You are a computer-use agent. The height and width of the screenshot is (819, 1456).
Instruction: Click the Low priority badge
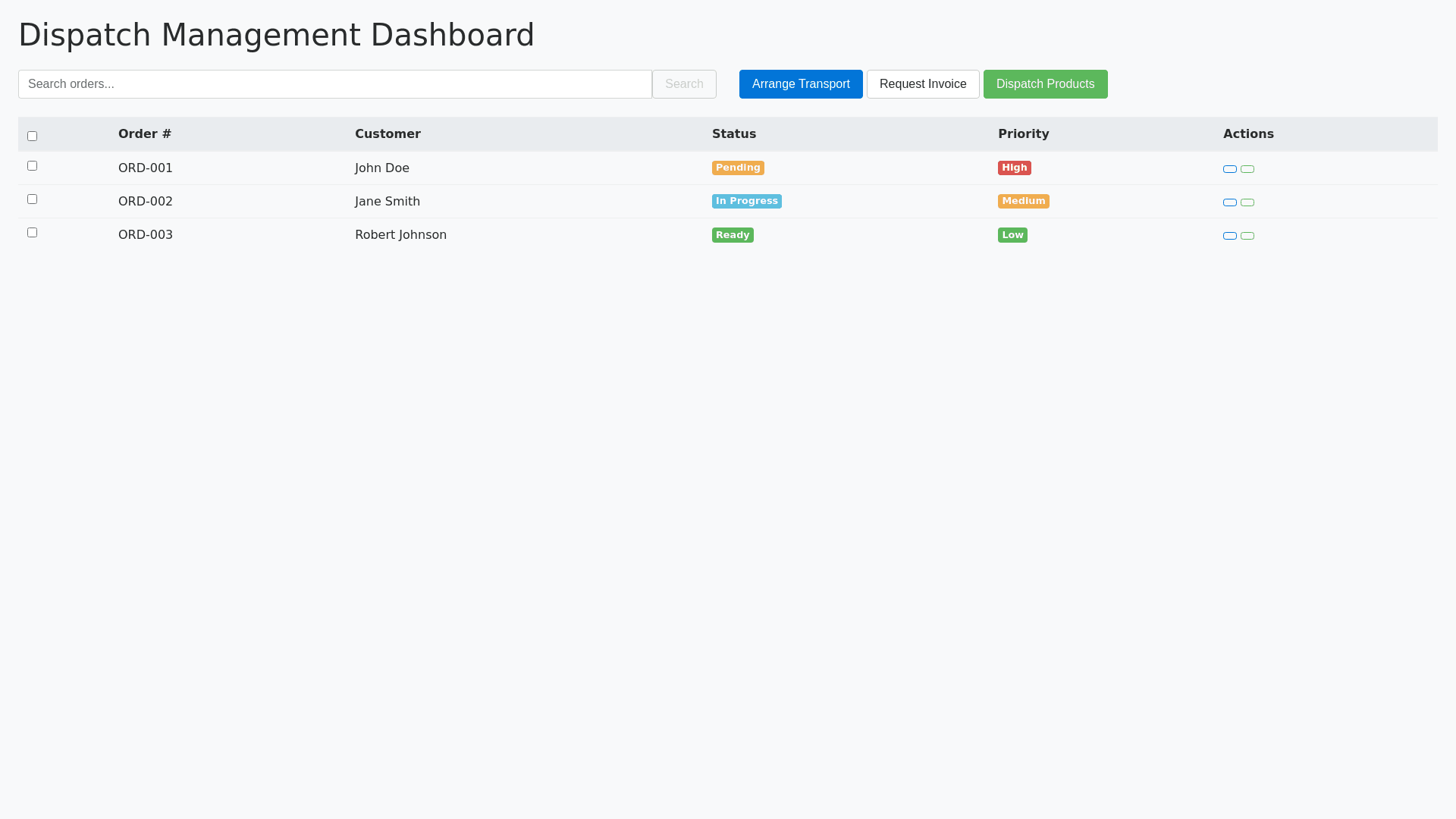pyautogui.click(x=1012, y=235)
